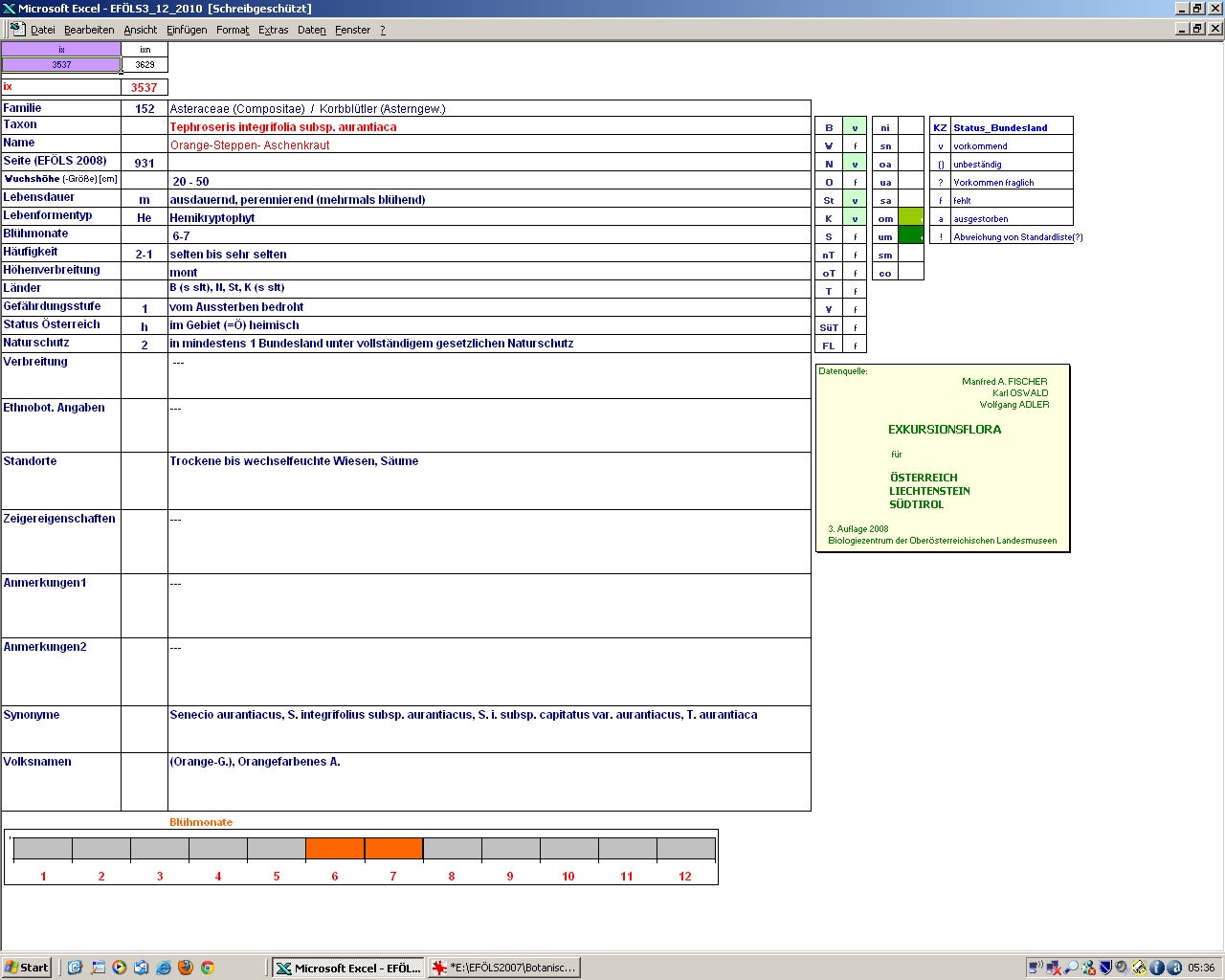
Task: Launch Internet Explorer from quick launch
Action: (163, 968)
